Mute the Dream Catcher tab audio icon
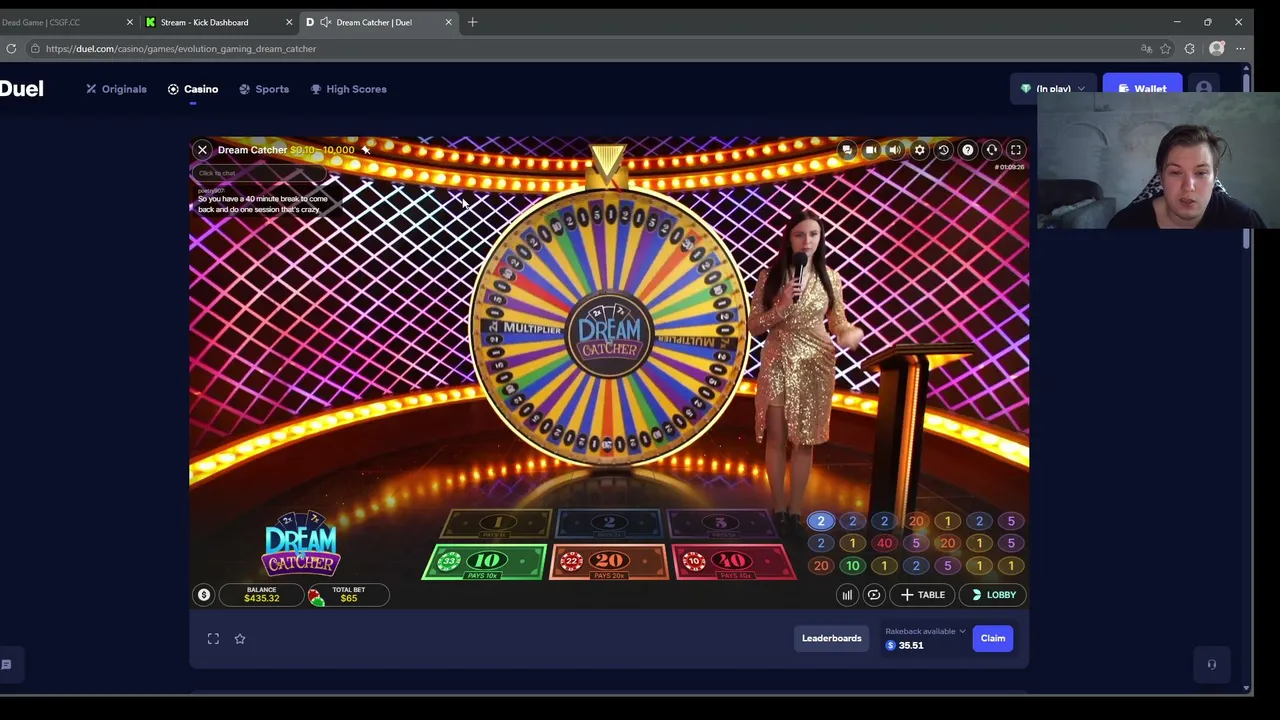This screenshot has height=720, width=1280. tap(325, 22)
